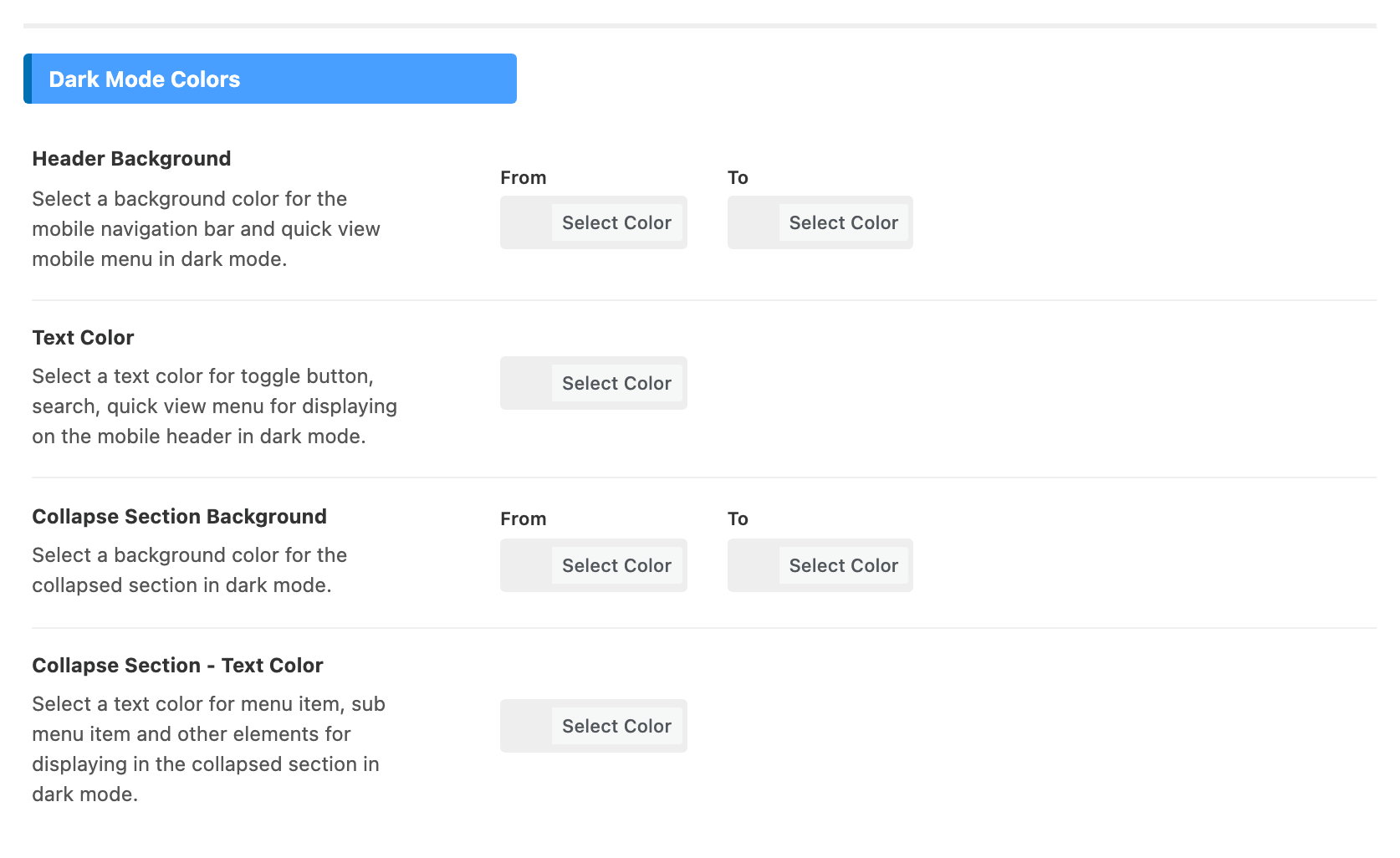
Task: Open Collapse Section Text Color Select Color button
Action: tap(616, 726)
